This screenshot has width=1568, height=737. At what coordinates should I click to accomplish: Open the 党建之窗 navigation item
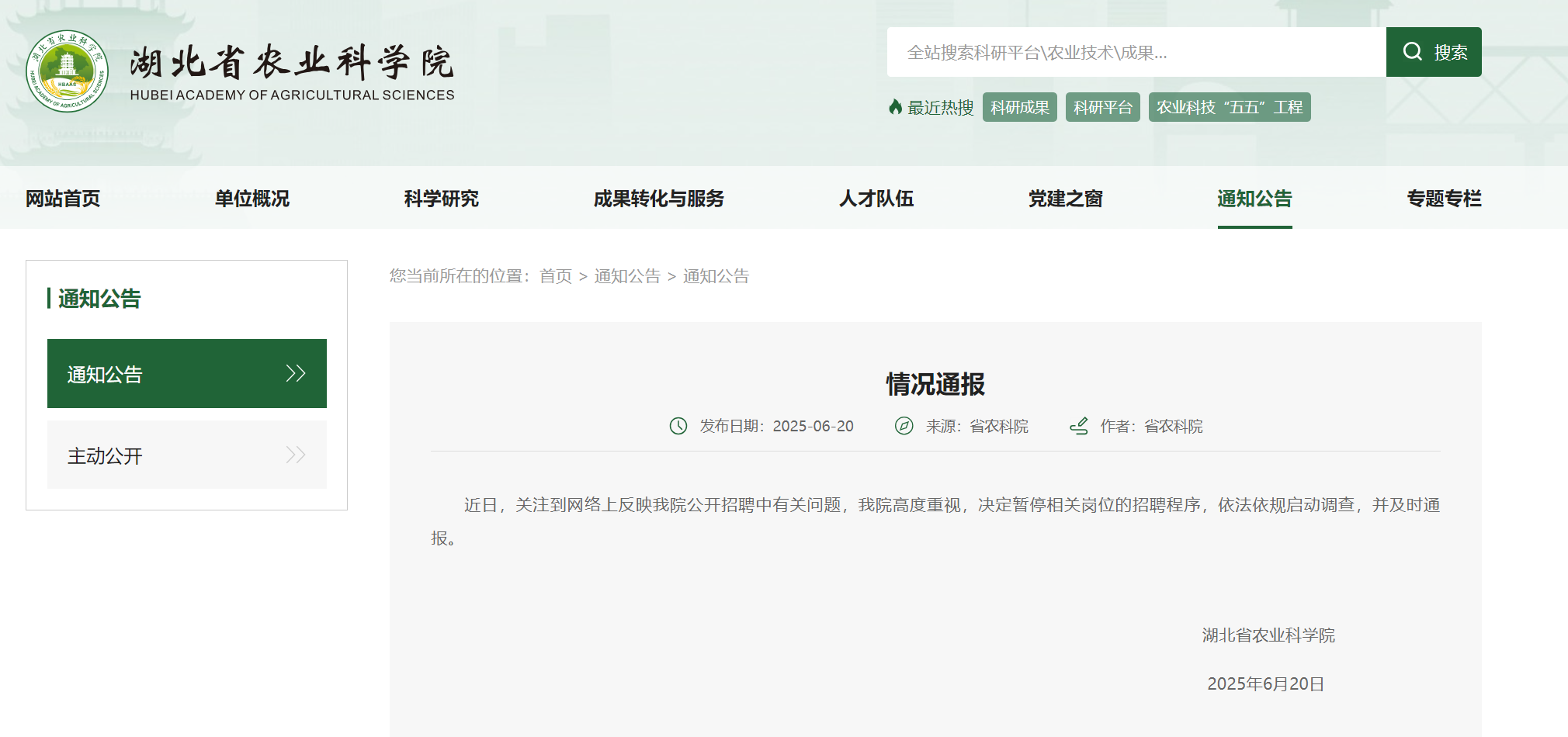(1066, 199)
